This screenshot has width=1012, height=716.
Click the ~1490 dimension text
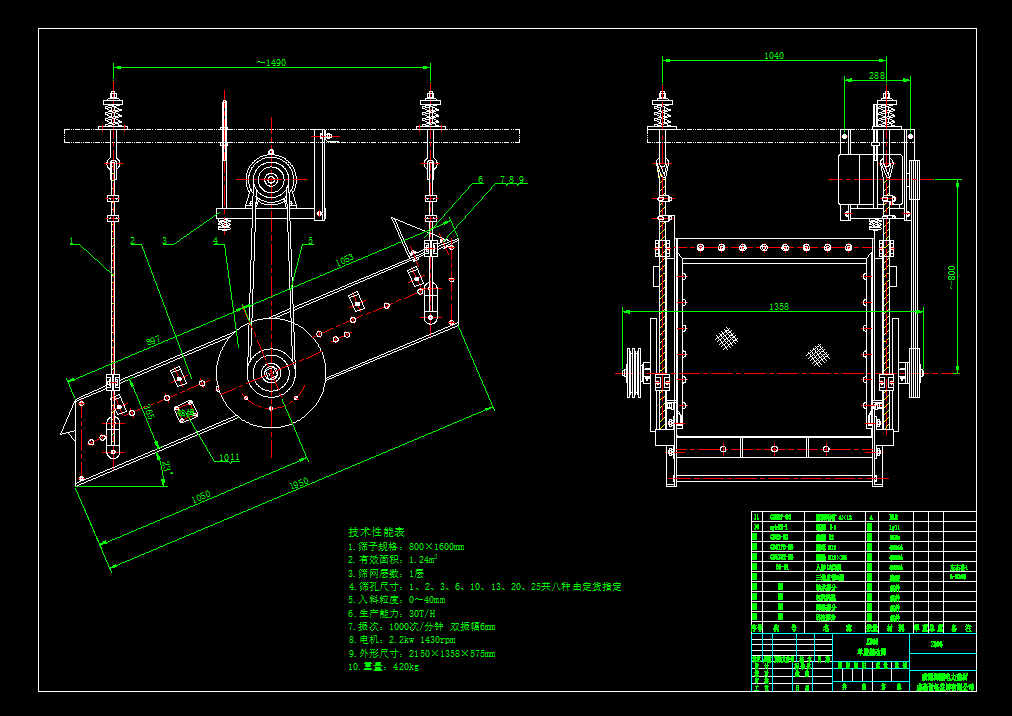pyautogui.click(x=270, y=62)
